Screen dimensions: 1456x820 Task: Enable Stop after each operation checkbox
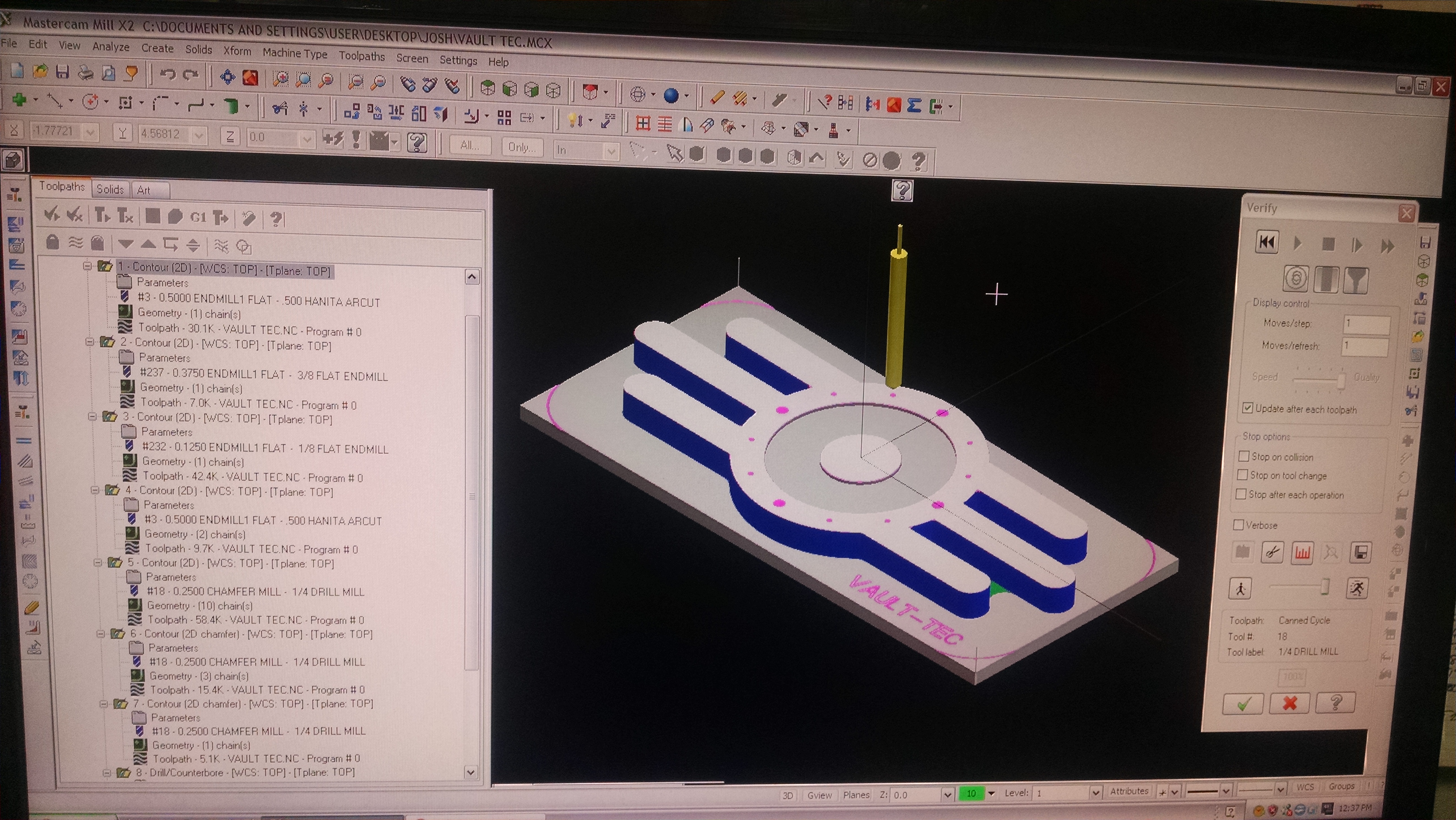[x=1241, y=494]
